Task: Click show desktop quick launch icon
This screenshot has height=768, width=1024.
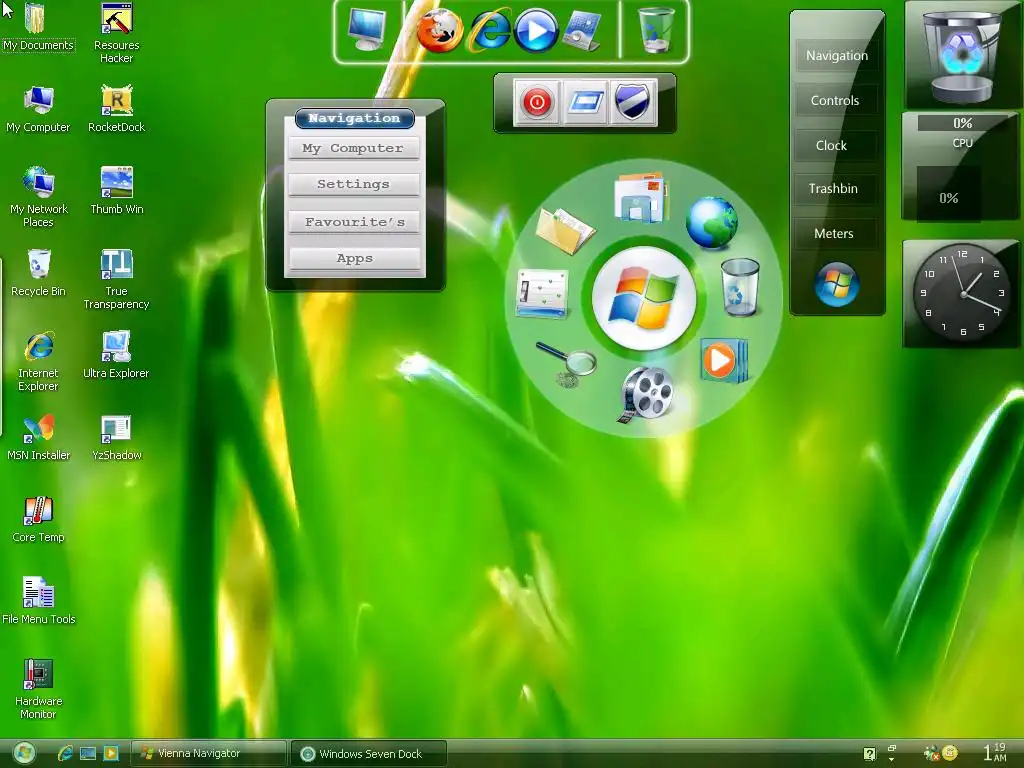Action: [x=88, y=753]
